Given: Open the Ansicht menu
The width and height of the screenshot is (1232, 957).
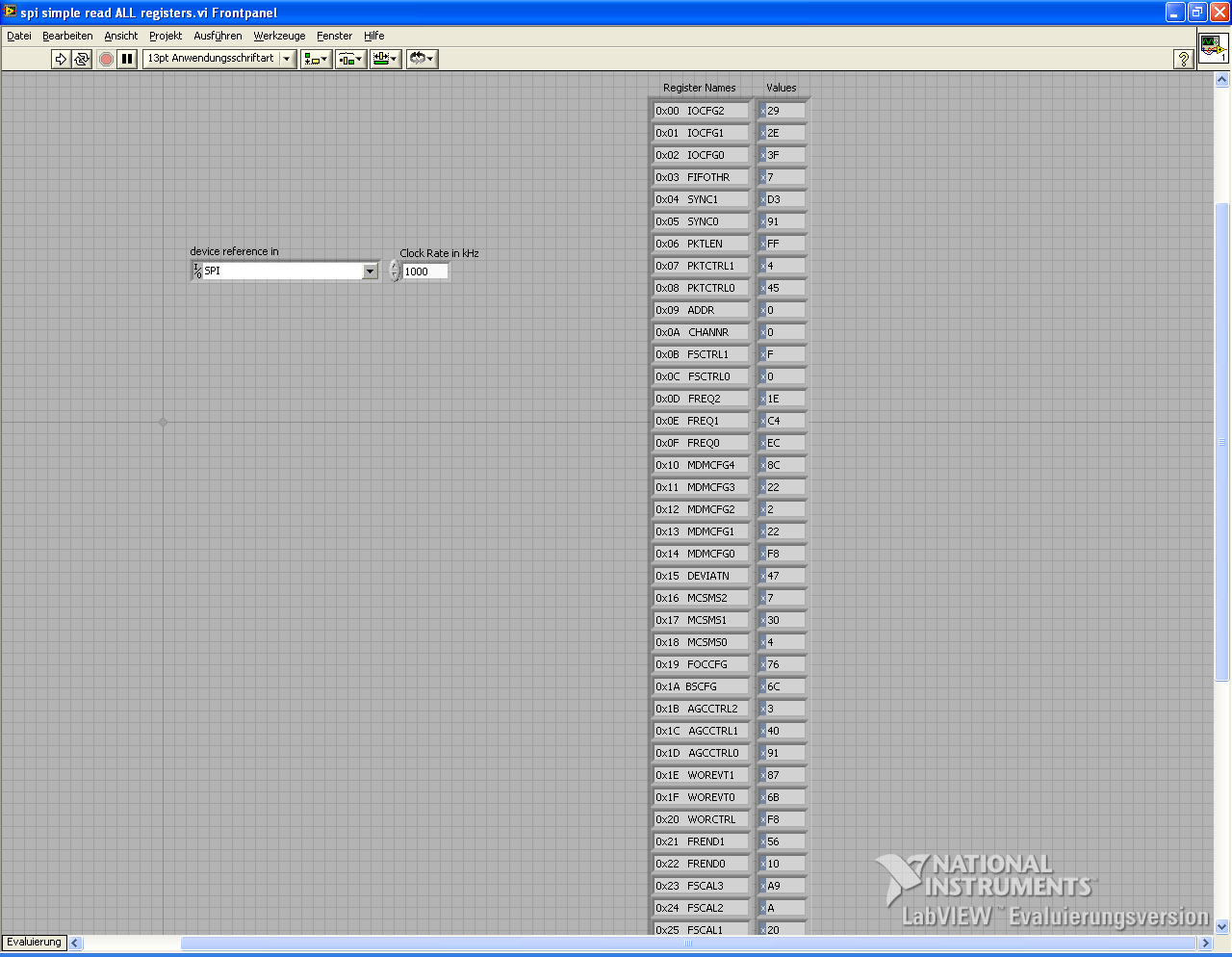Looking at the screenshot, I should click(x=121, y=36).
